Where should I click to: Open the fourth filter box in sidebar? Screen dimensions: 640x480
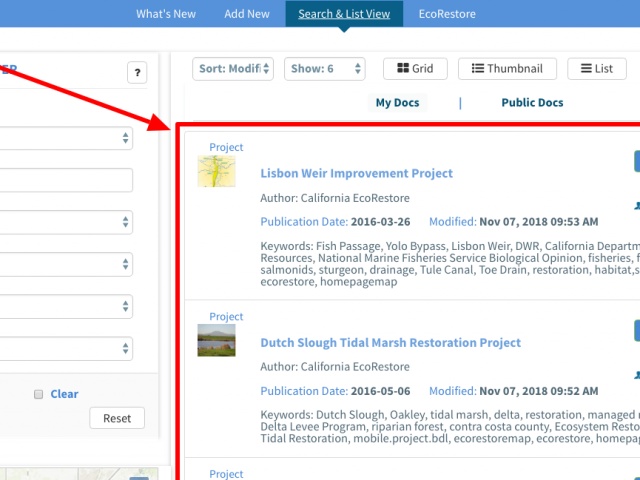pos(66,264)
